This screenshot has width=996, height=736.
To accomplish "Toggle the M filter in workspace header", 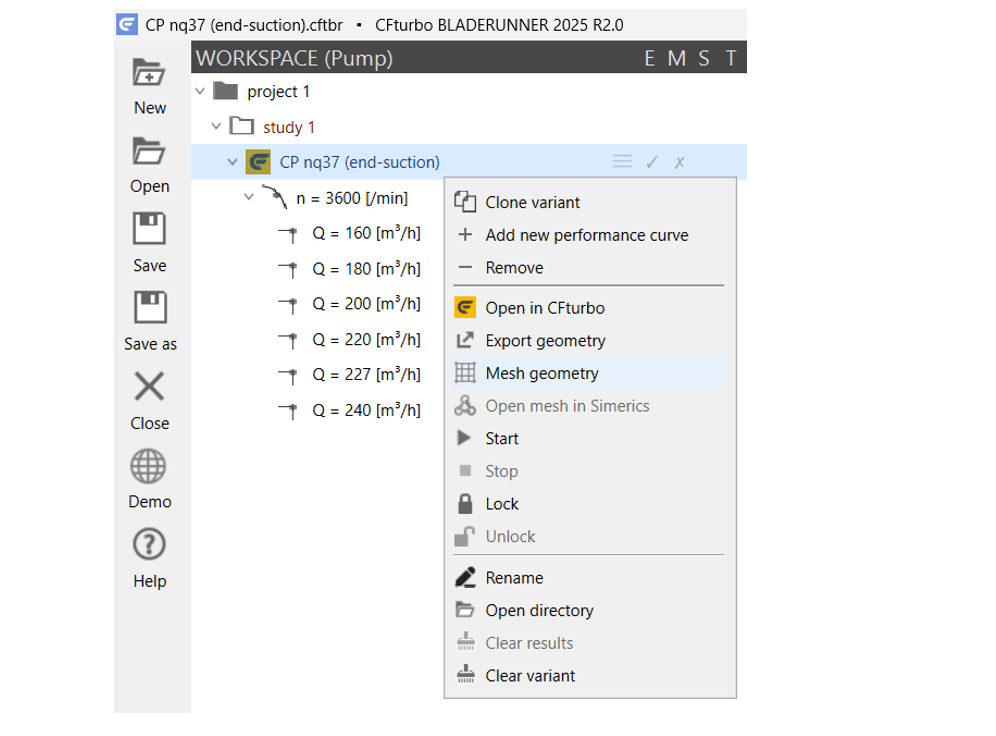I will coord(676,58).
